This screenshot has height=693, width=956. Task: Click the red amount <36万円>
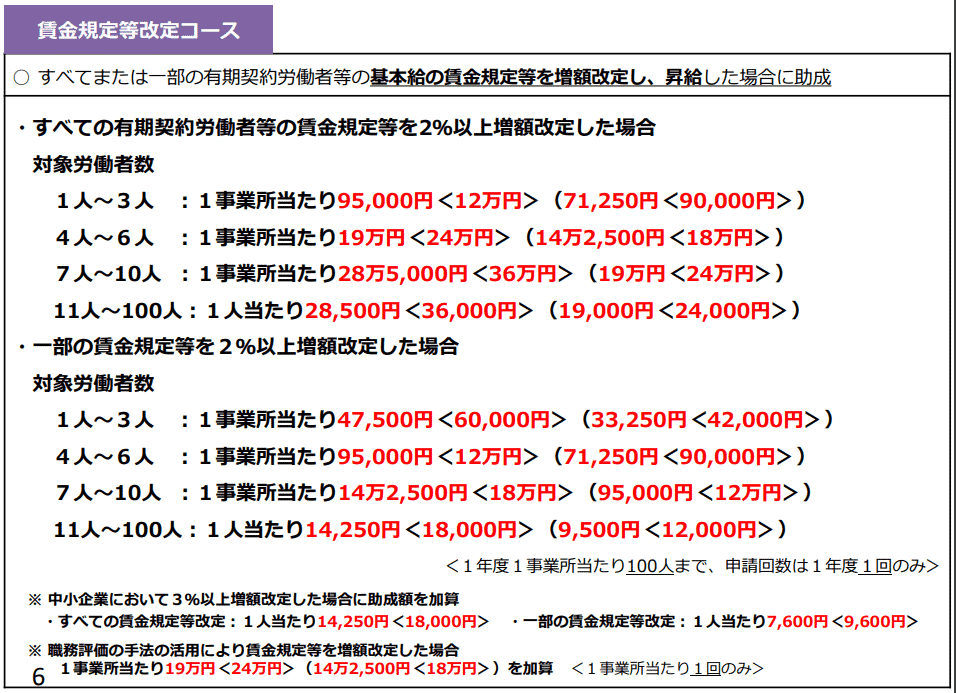click(523, 274)
